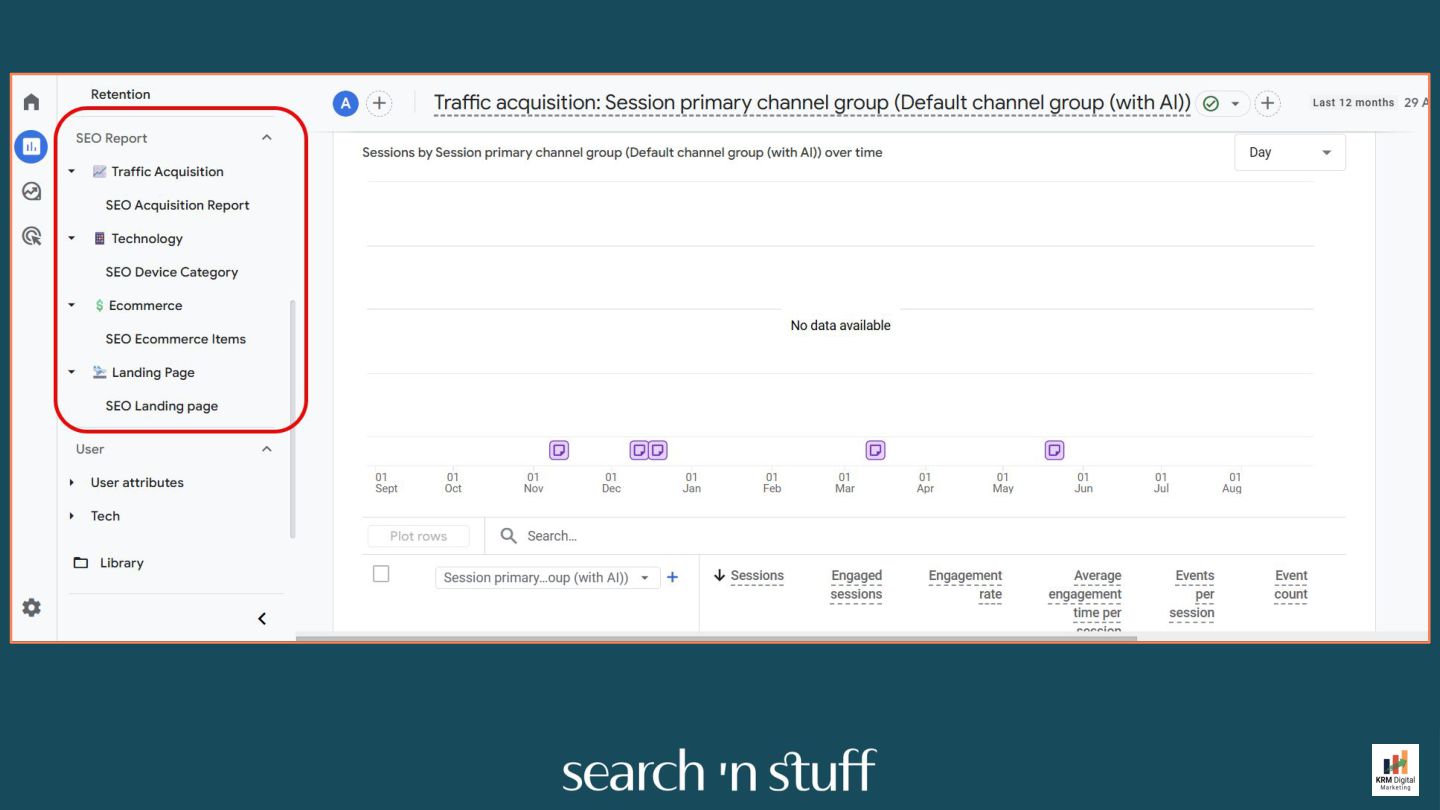Screen dimensions: 1440x810
Task: Click the horizontal scrollbar under the table
Action: coord(716,638)
